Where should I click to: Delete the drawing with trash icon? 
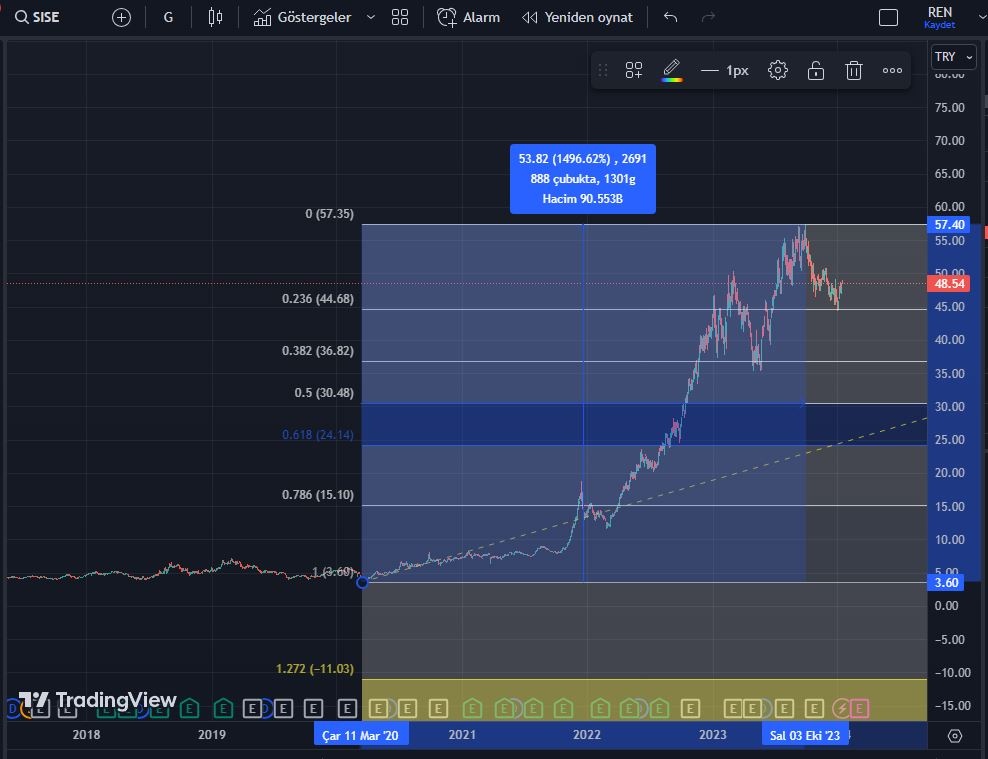pyautogui.click(x=854, y=70)
